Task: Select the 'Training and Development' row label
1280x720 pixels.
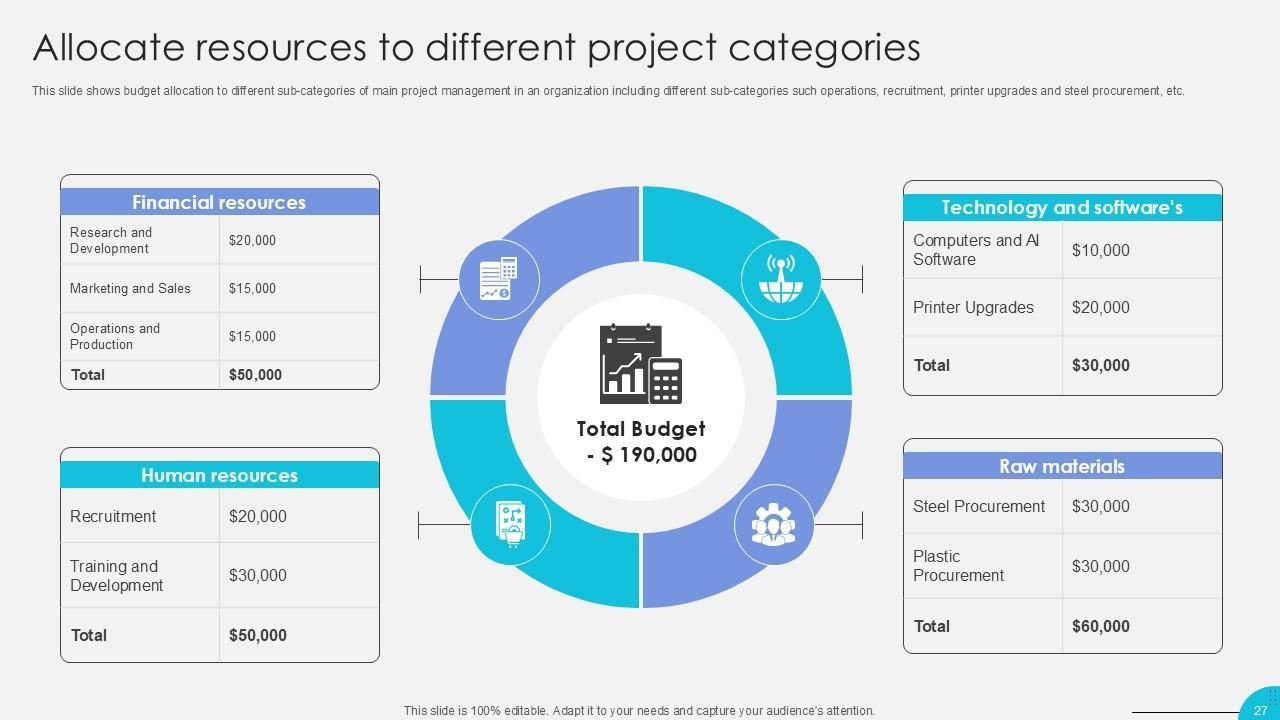Action: point(117,576)
